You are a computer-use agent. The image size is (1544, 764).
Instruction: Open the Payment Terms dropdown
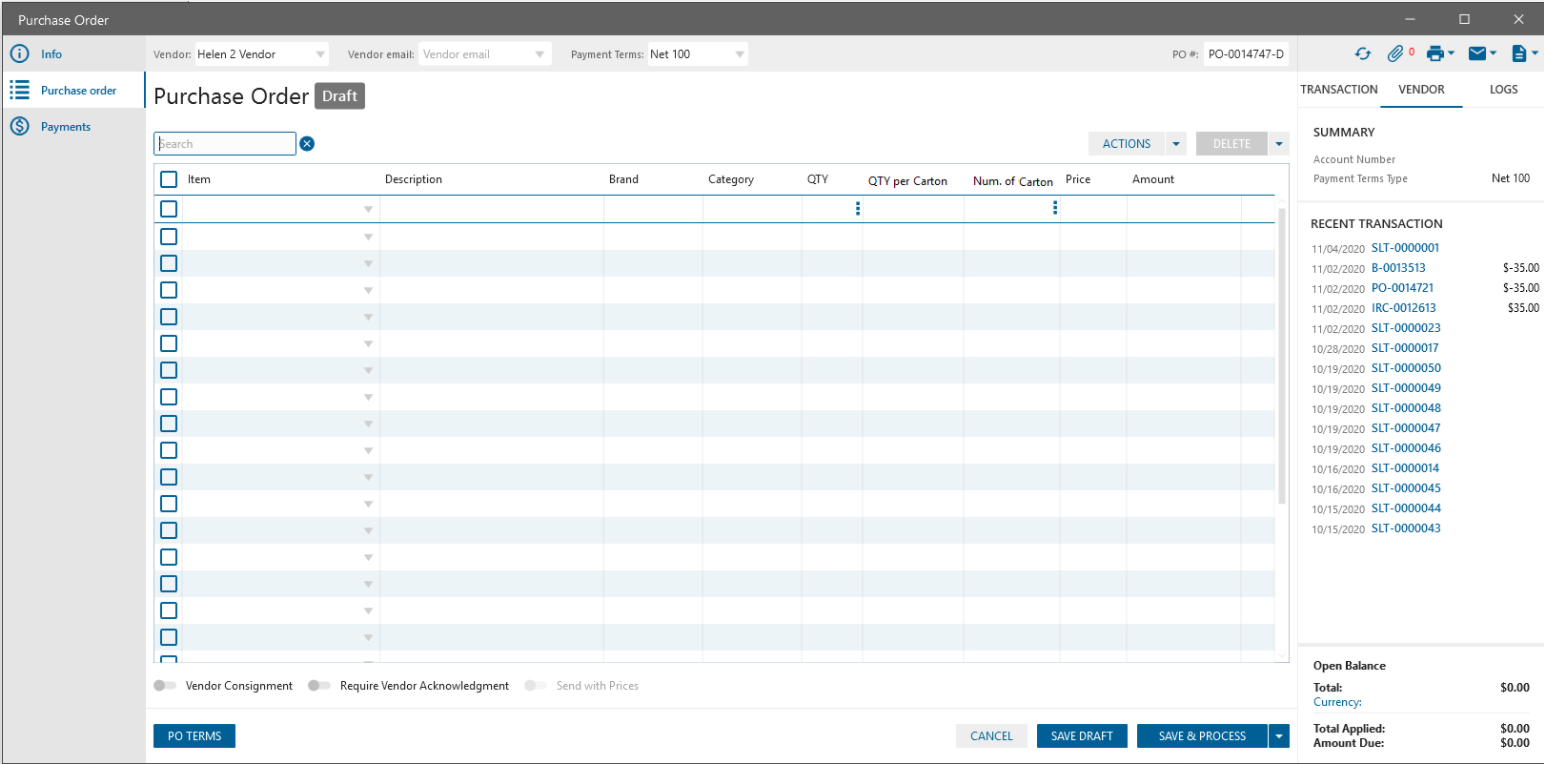pyautogui.click(x=740, y=54)
